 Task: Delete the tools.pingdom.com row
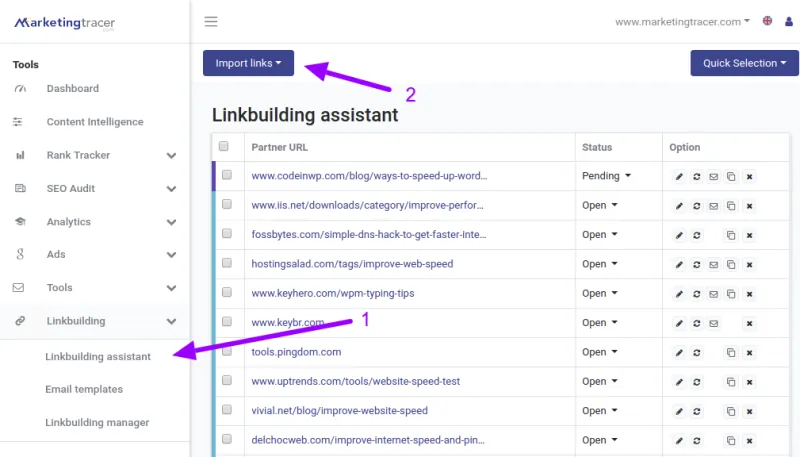pos(749,352)
